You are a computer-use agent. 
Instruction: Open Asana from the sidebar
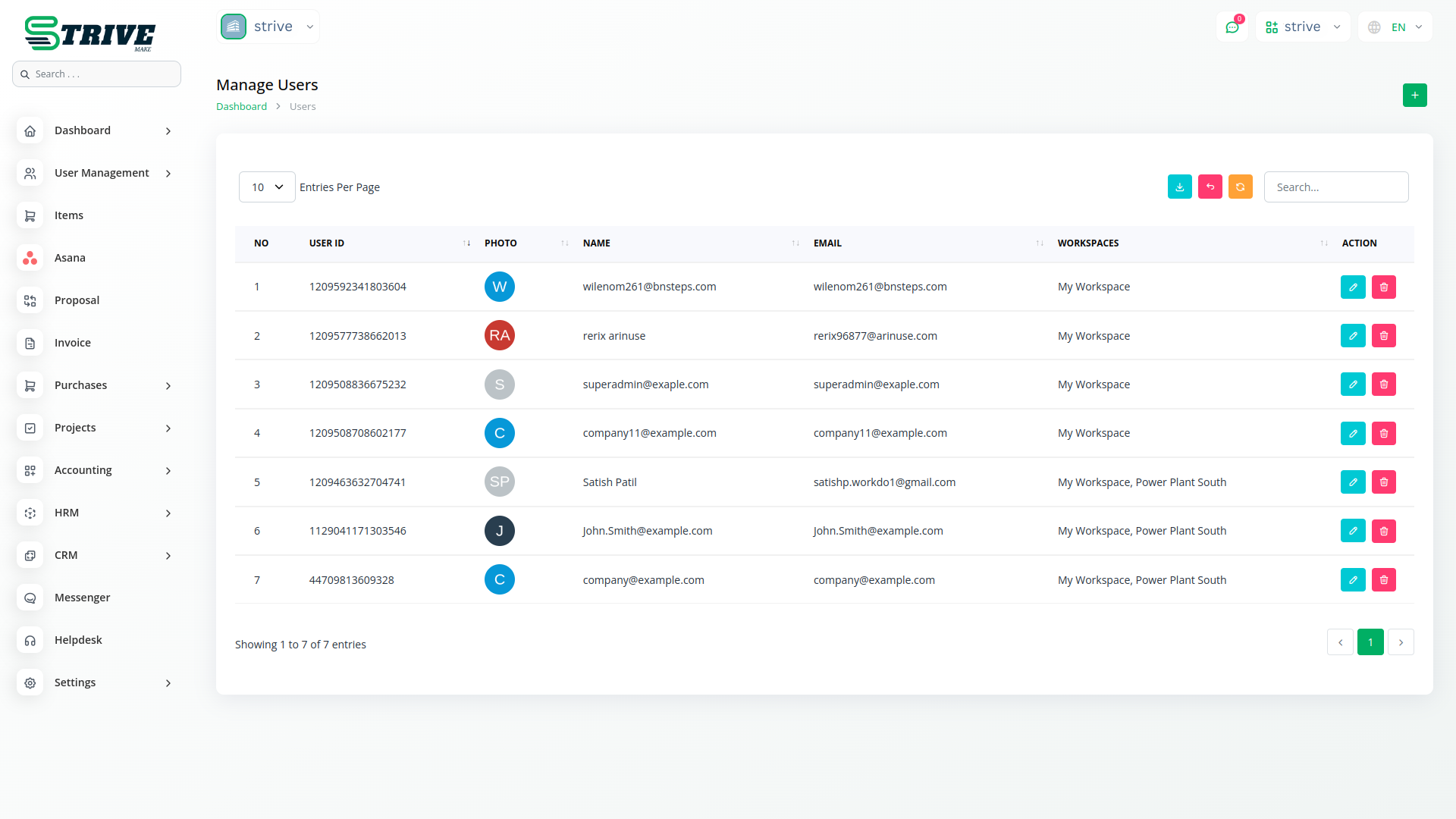click(x=70, y=258)
